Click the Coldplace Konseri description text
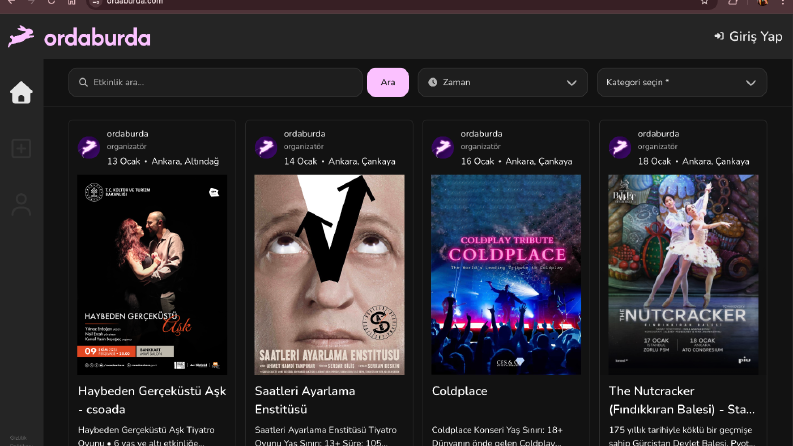Image resolution: width=793 pixels, height=446 pixels. pos(497,436)
